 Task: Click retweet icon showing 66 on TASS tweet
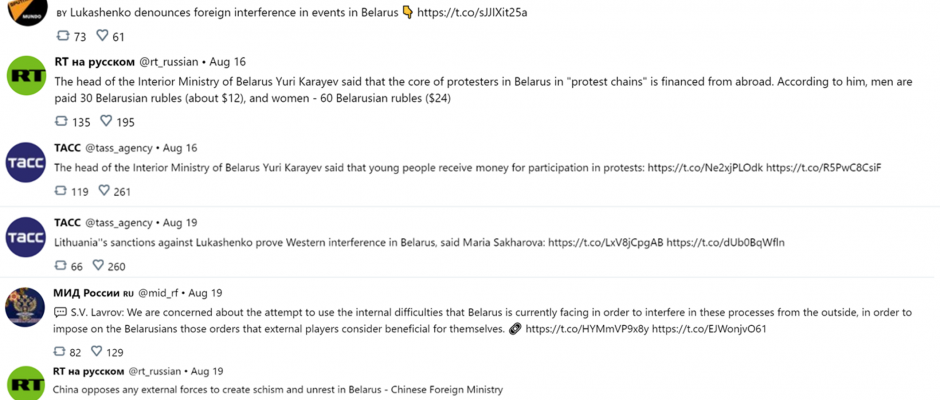(61, 265)
